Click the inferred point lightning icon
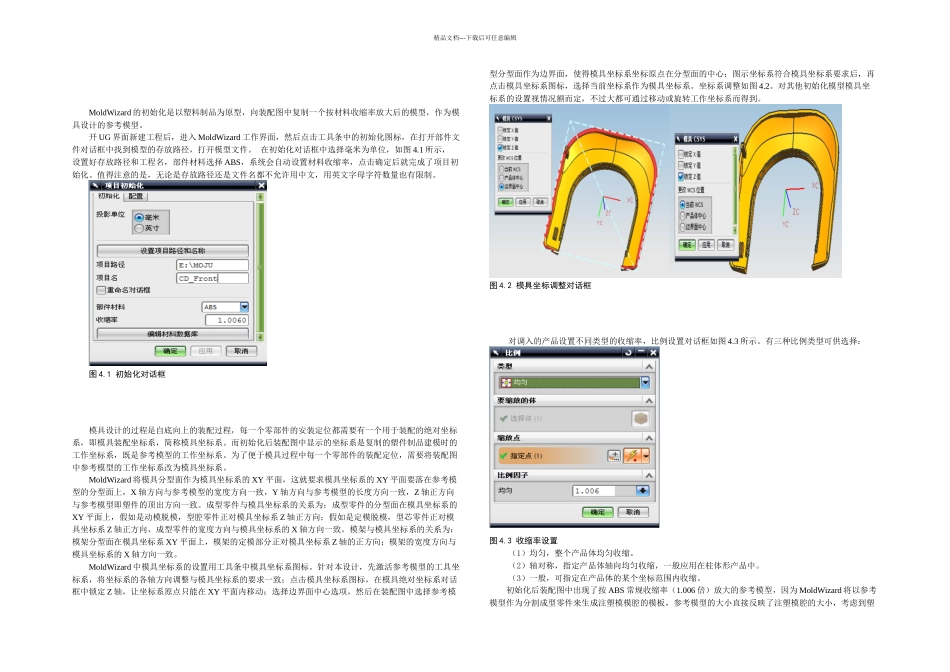This screenshot has width=950, height=672. (633, 456)
